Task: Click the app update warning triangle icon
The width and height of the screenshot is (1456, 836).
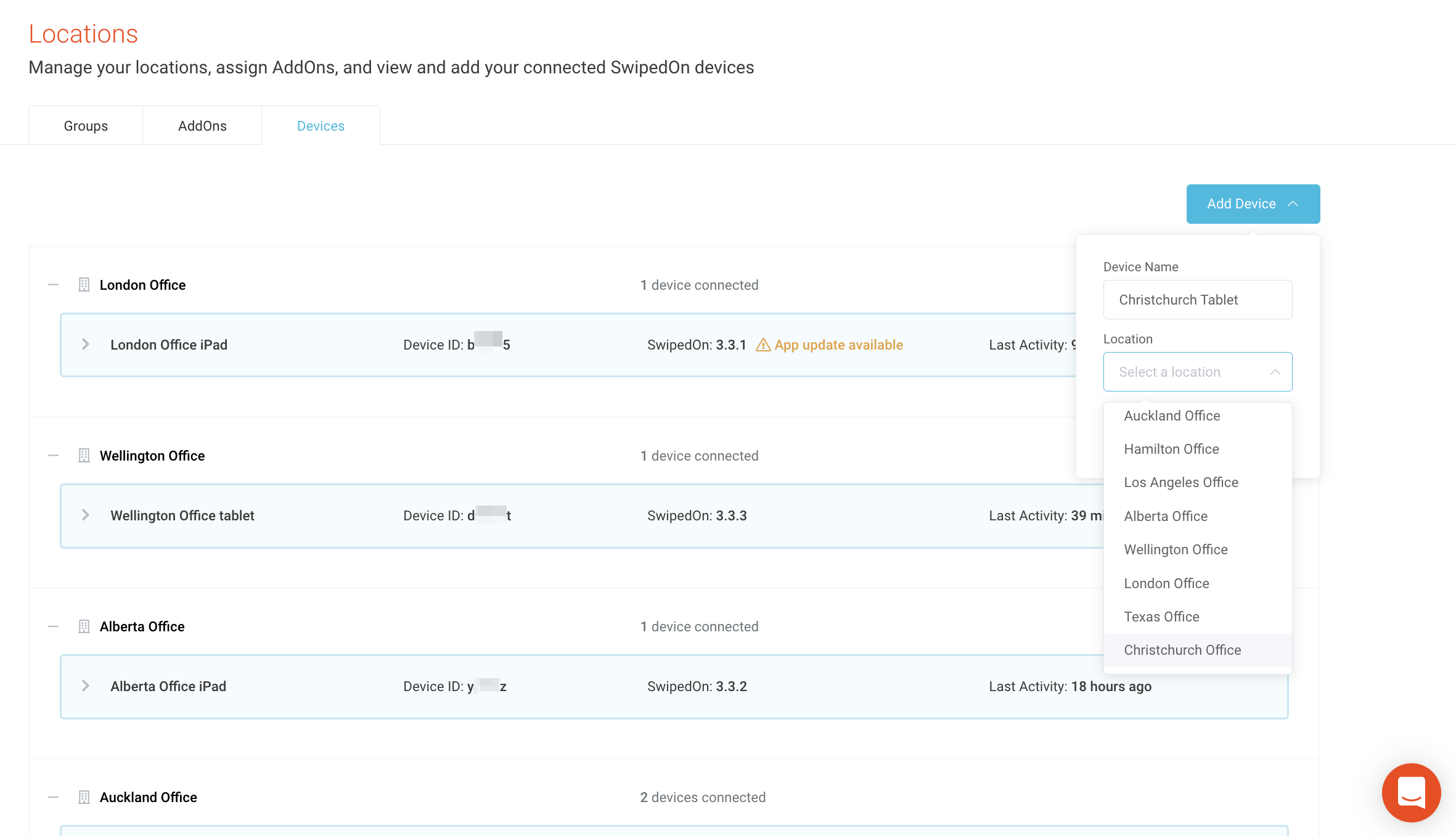Action: 763,345
